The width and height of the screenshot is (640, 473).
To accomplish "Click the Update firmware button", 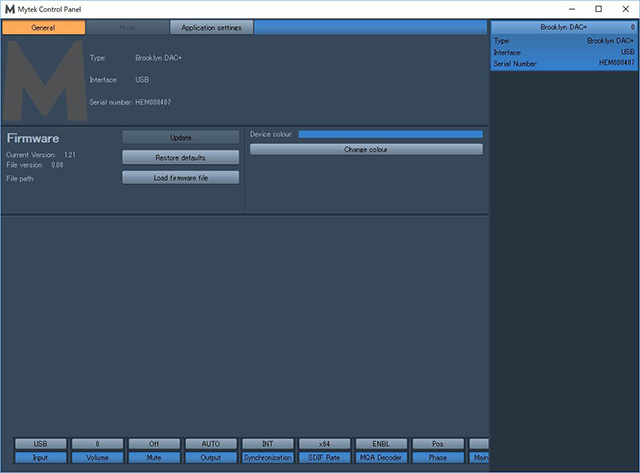I will [181, 137].
